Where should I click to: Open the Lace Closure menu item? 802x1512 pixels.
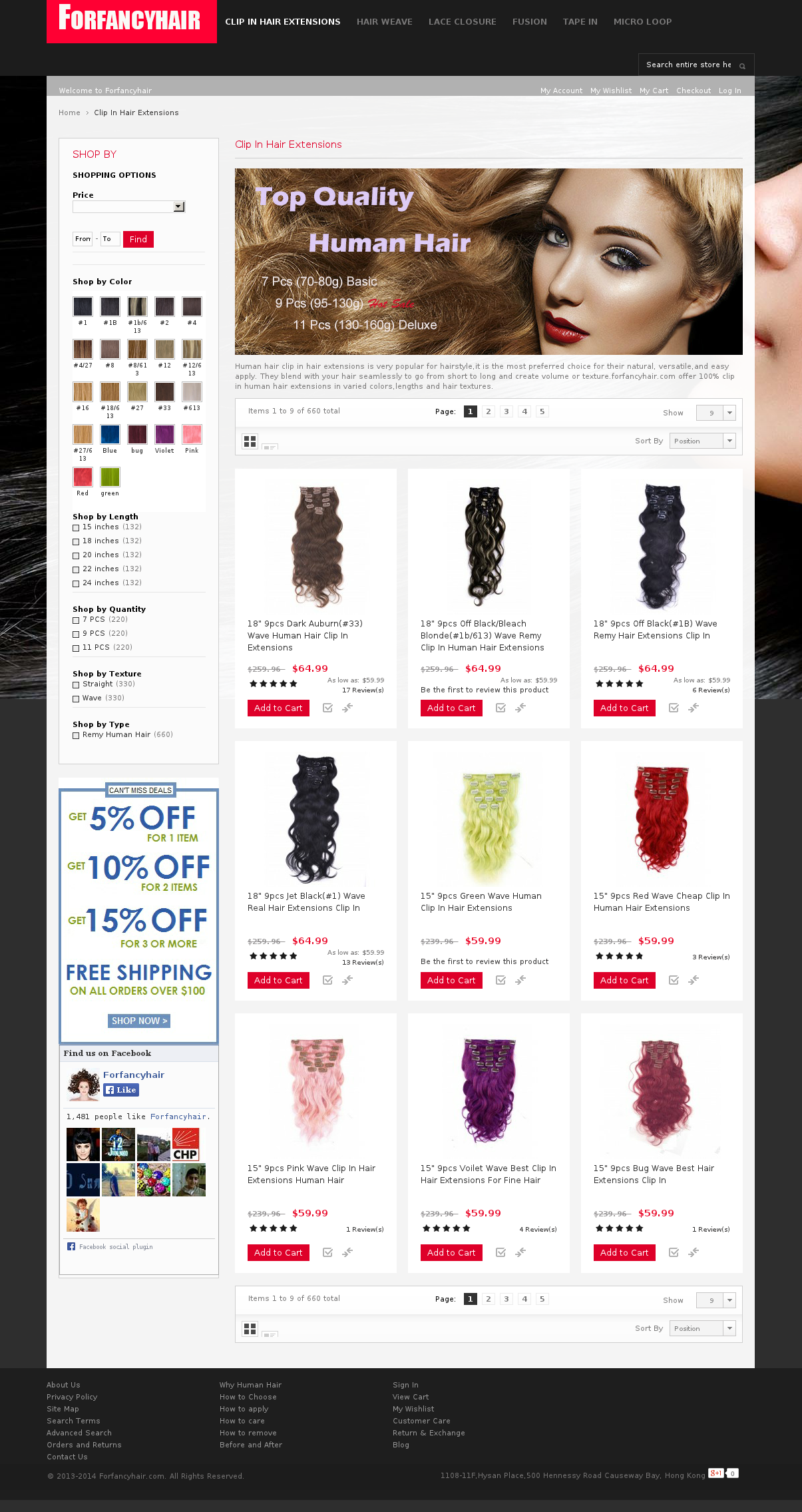click(x=463, y=22)
